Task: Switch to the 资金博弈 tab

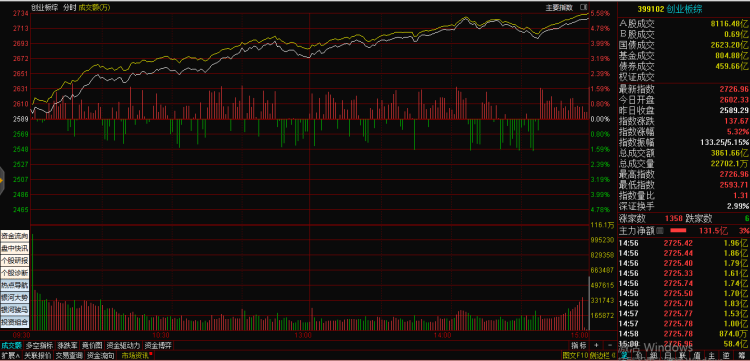Action: 159,345
